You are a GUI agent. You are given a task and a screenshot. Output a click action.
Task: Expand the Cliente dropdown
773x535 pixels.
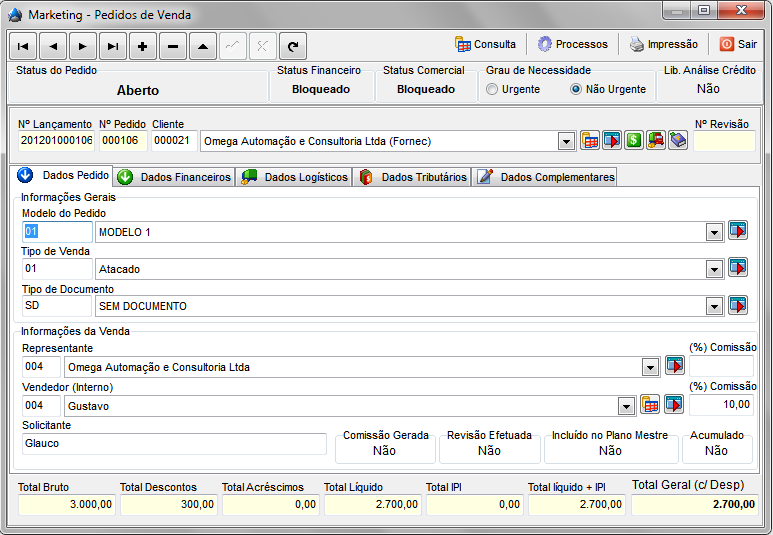pos(566,142)
